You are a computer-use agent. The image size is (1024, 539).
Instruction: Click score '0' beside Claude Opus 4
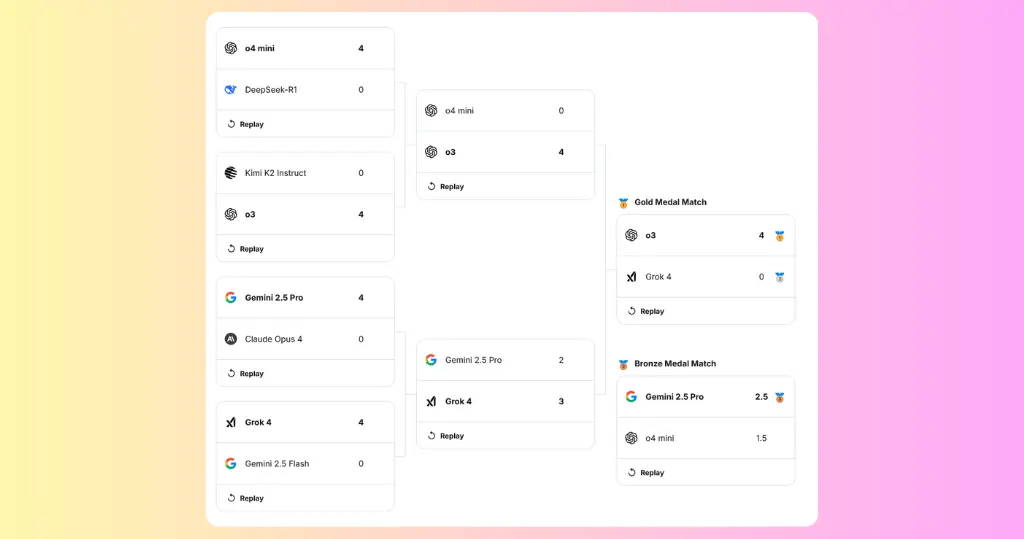click(360, 339)
